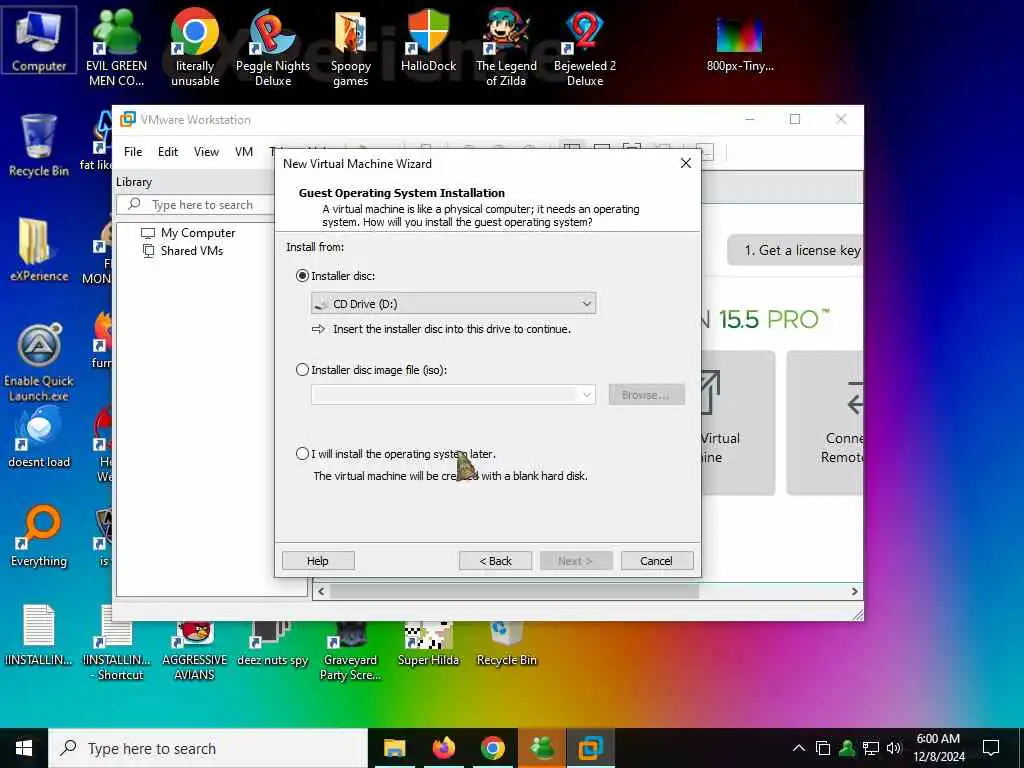Screen dimensions: 1024x768
Task: Click 'Get a license key' in VMware home
Action: tap(795, 250)
